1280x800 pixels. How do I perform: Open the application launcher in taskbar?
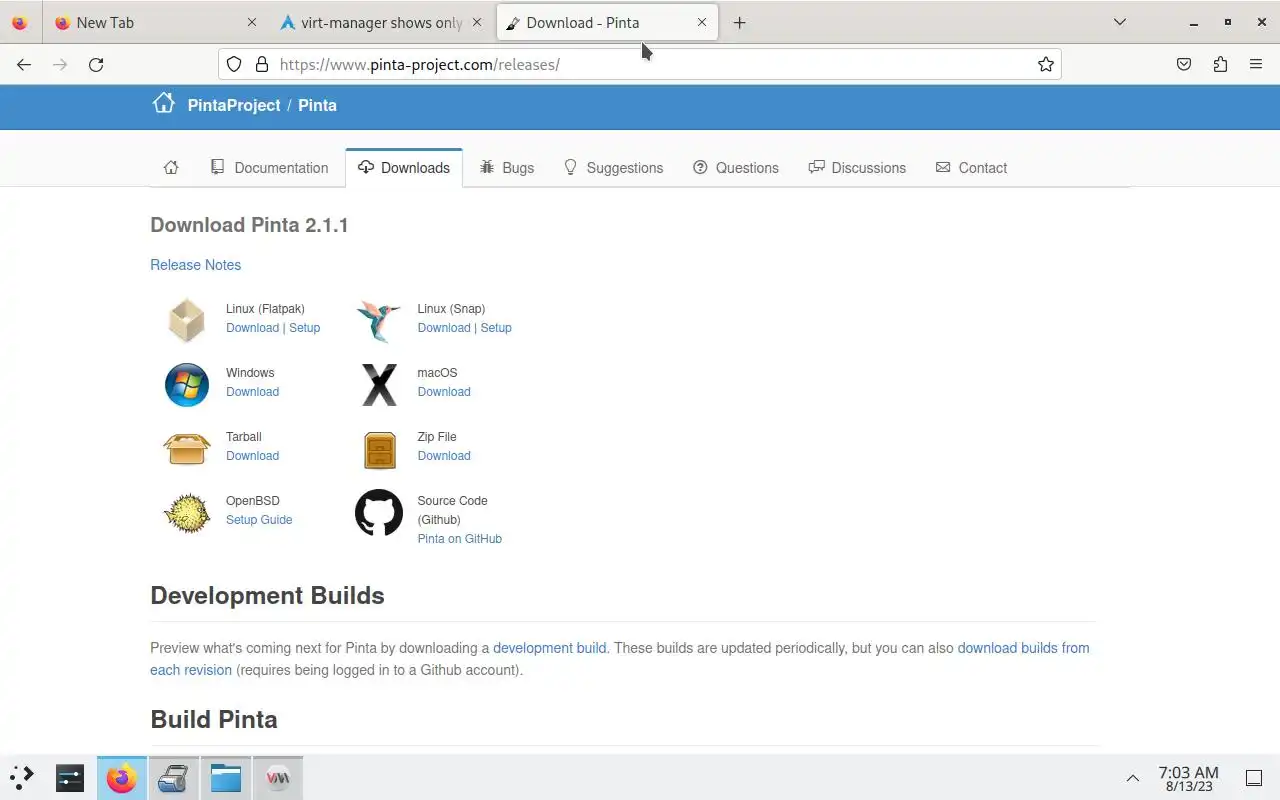pyautogui.click(x=22, y=777)
